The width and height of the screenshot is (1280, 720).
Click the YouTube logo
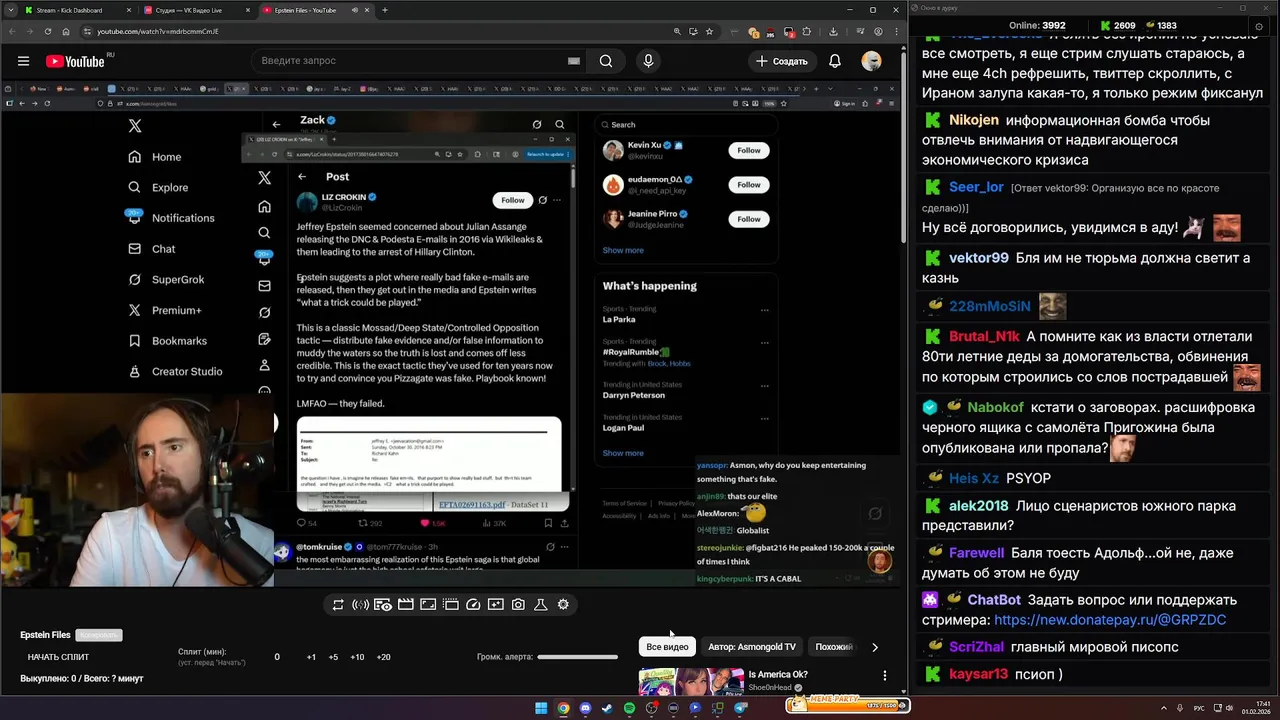[x=75, y=61]
